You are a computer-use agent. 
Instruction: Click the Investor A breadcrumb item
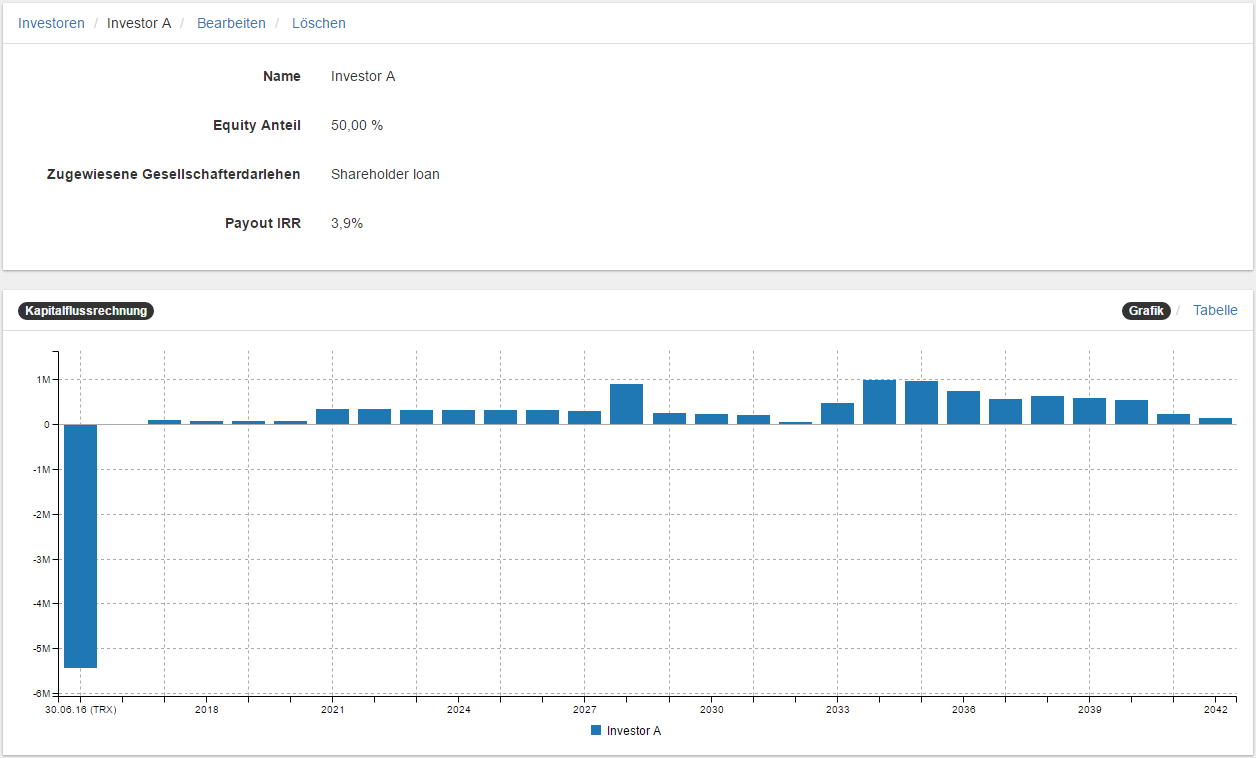click(139, 23)
